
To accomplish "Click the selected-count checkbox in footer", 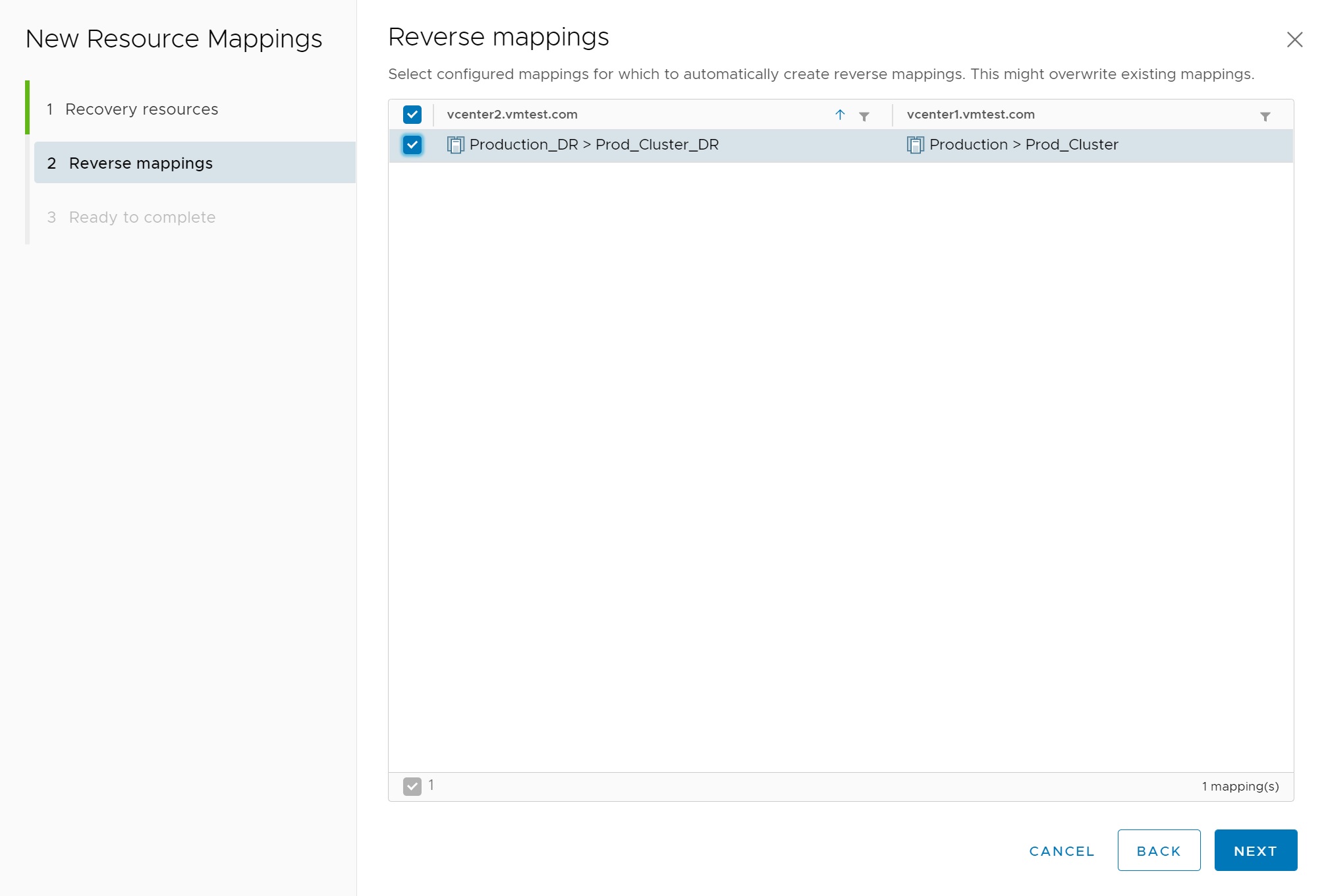I will point(412,786).
